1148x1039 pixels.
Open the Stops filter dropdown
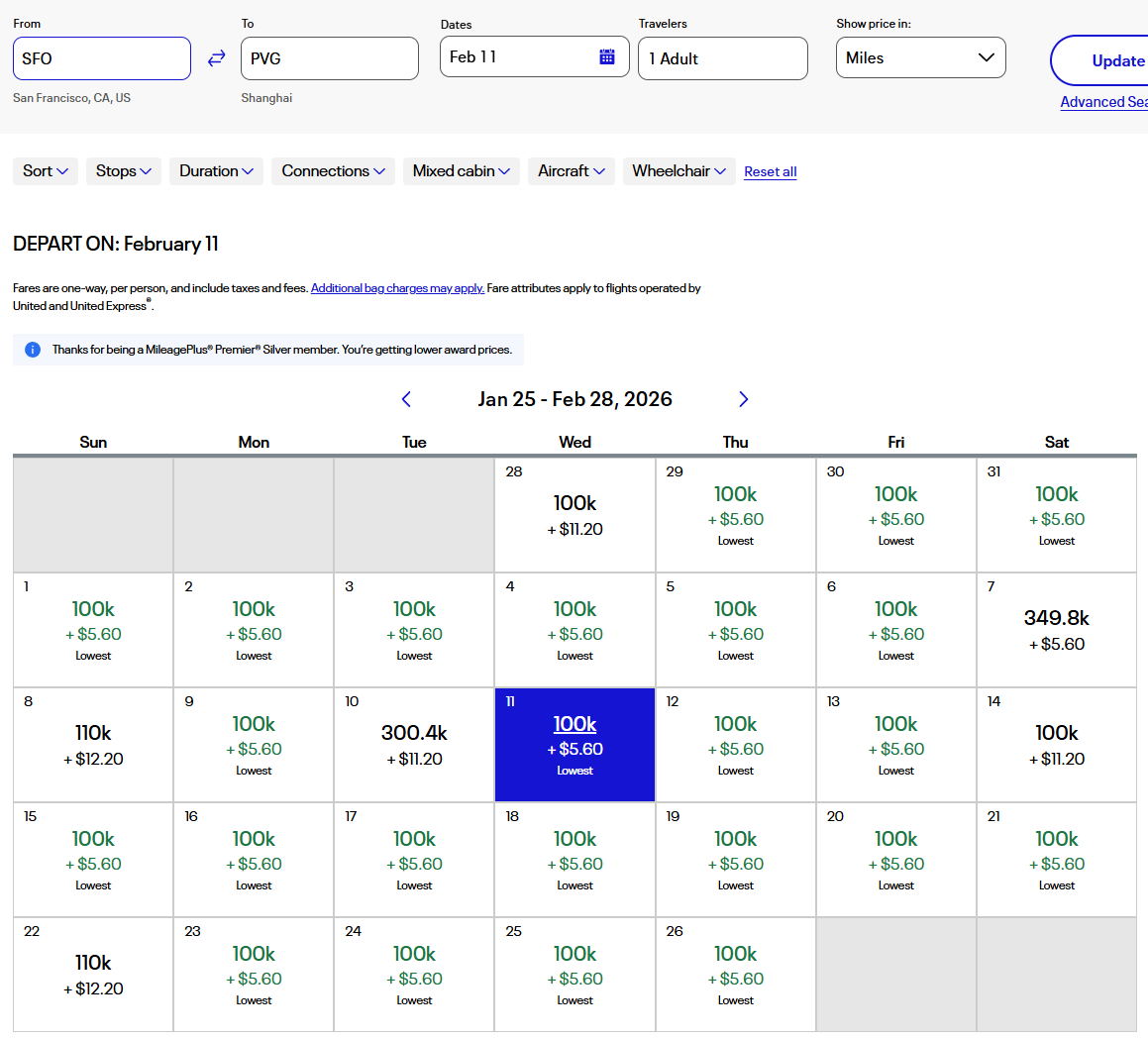(x=124, y=171)
